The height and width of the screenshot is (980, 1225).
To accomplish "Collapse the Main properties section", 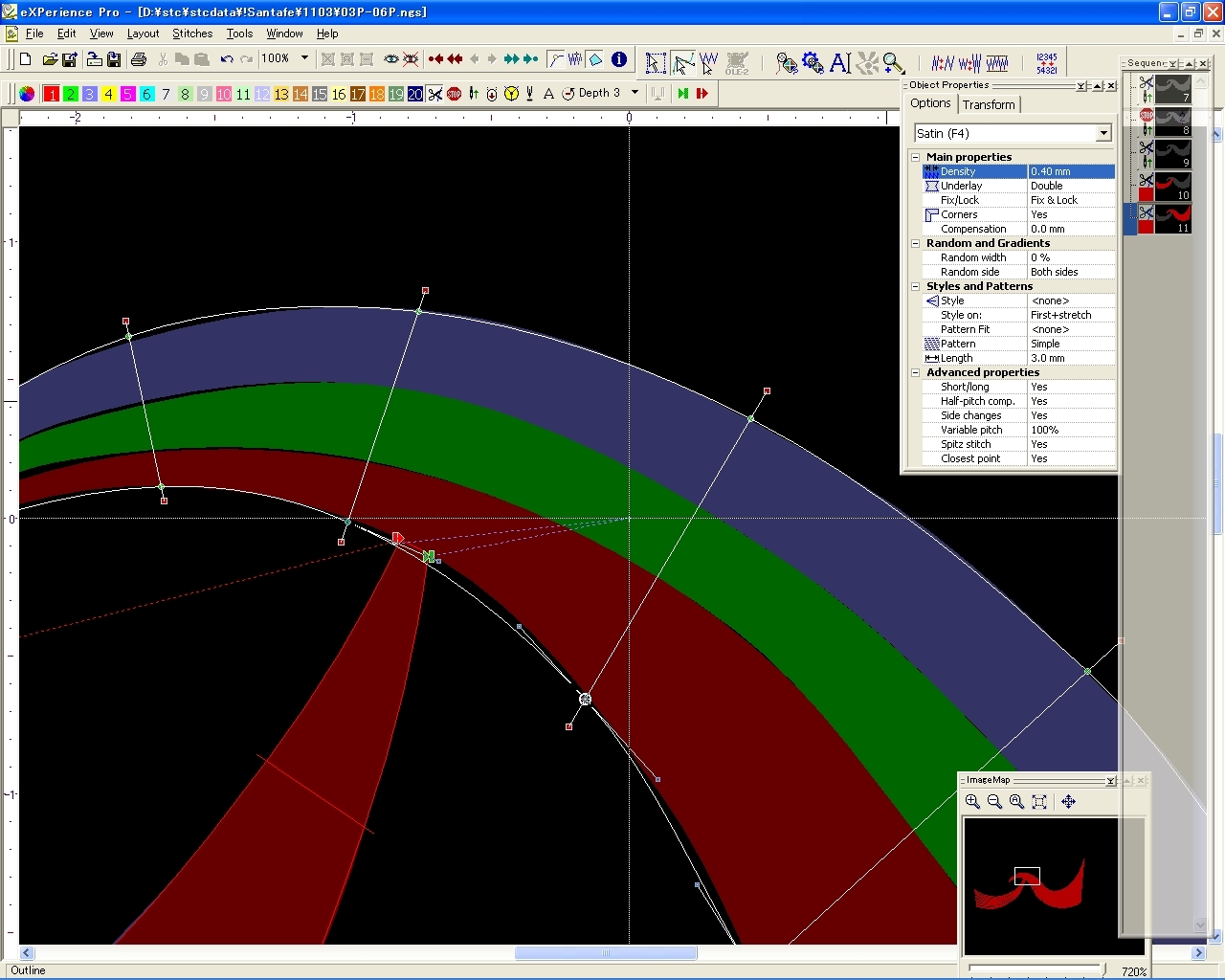I will pos(915,157).
